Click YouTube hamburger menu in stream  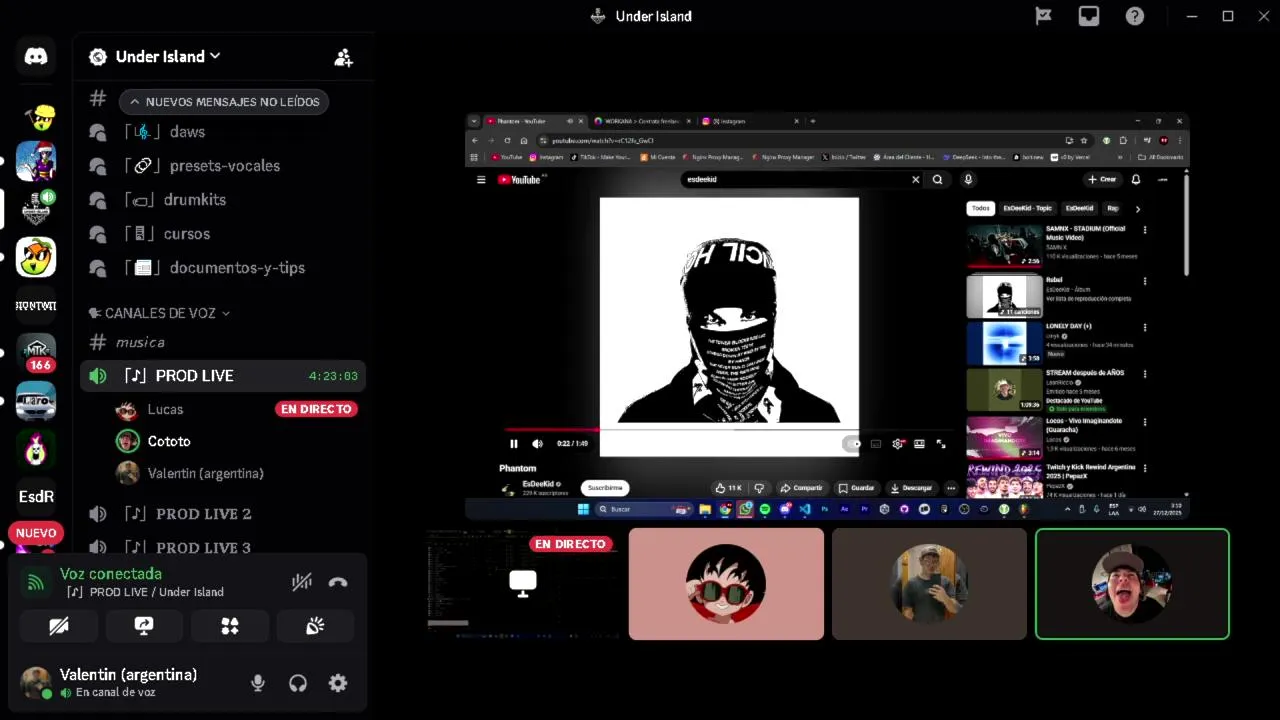tap(481, 180)
